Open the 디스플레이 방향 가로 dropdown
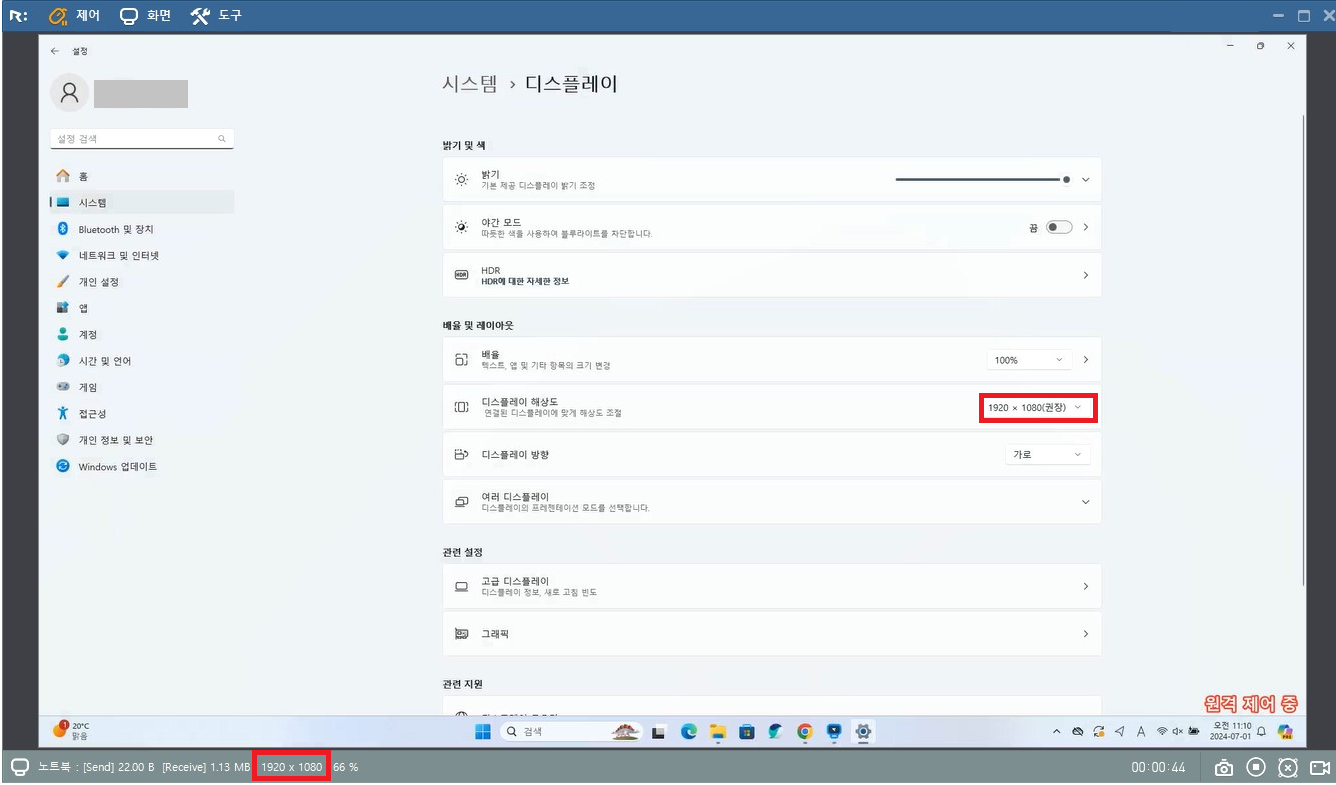This screenshot has width=1336, height=785. [x=1046, y=454]
